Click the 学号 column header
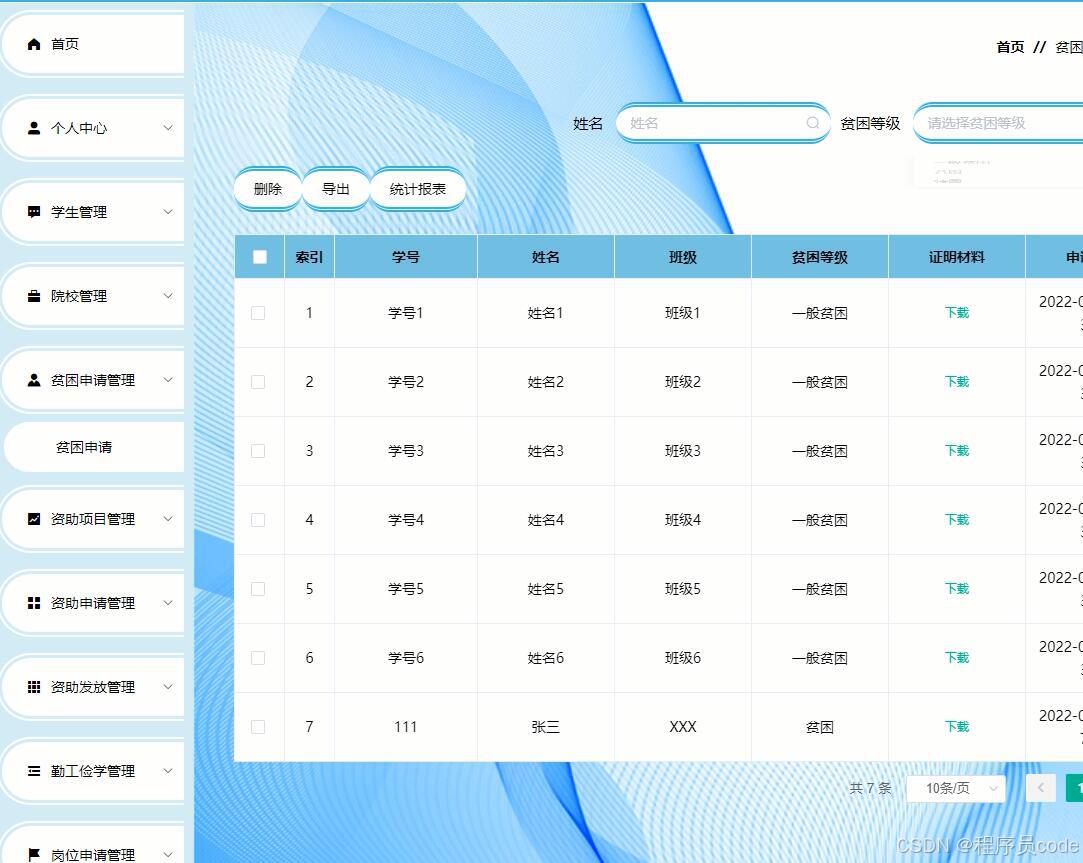The width and height of the screenshot is (1083, 863). [x=405, y=257]
